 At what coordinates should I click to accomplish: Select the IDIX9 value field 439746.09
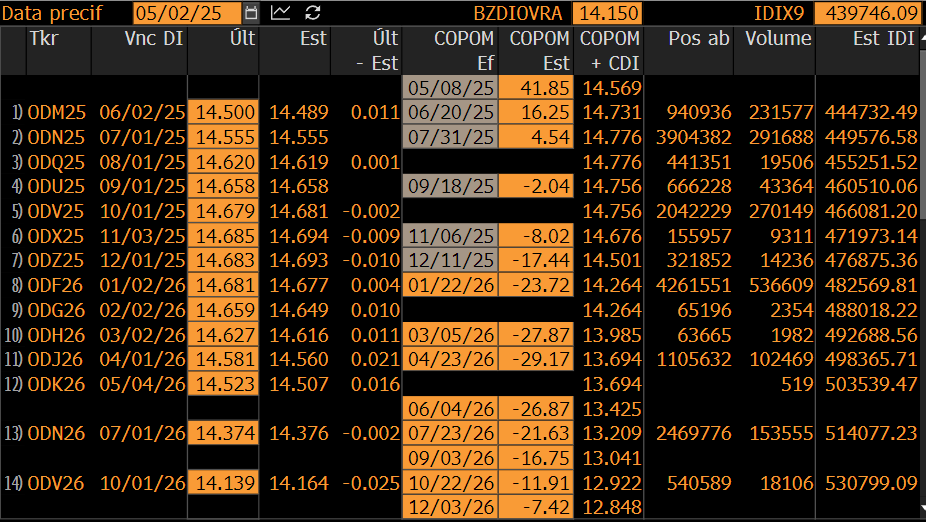(x=869, y=13)
